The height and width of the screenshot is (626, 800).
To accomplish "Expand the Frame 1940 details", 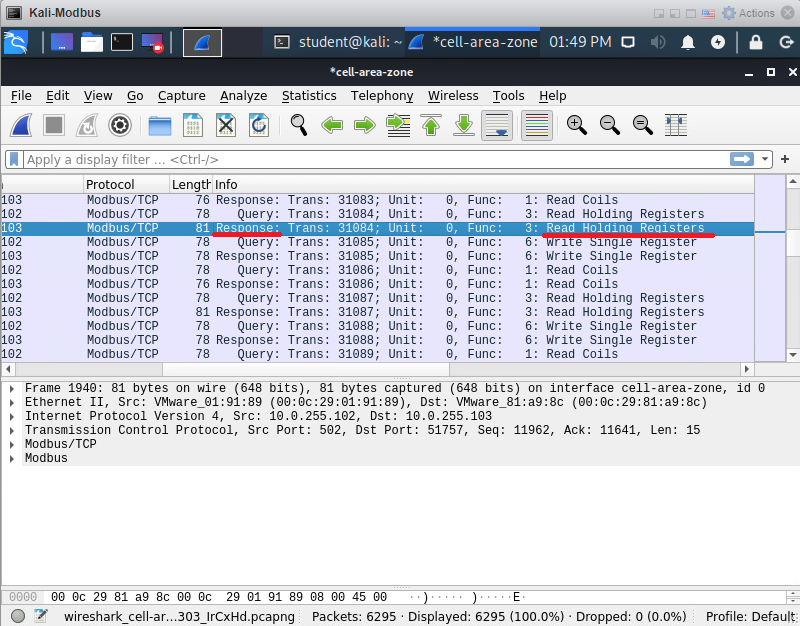I will point(12,389).
